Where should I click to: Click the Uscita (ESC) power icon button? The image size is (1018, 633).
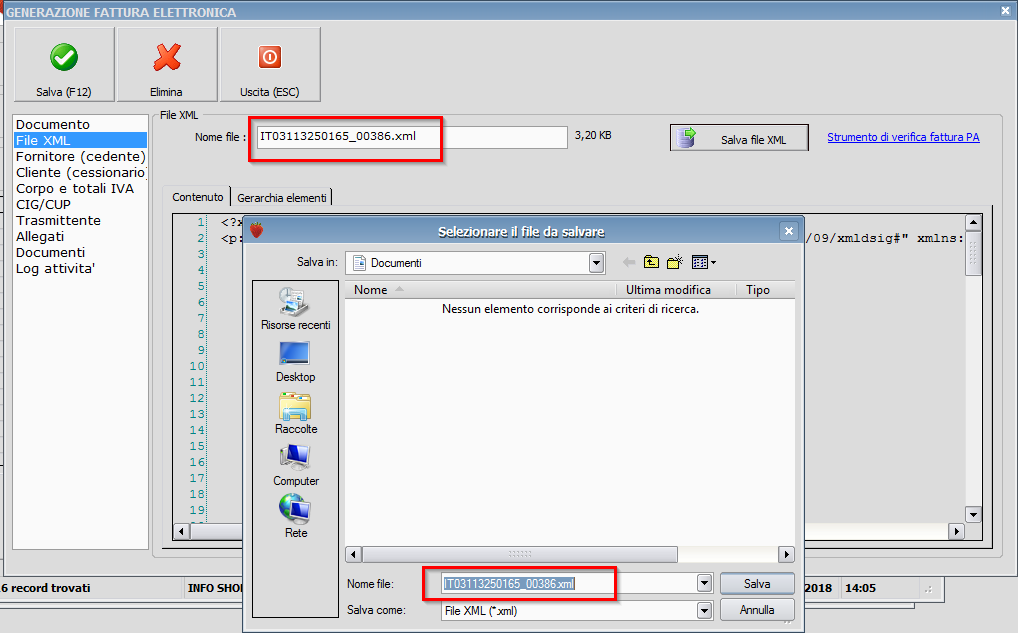coord(270,64)
